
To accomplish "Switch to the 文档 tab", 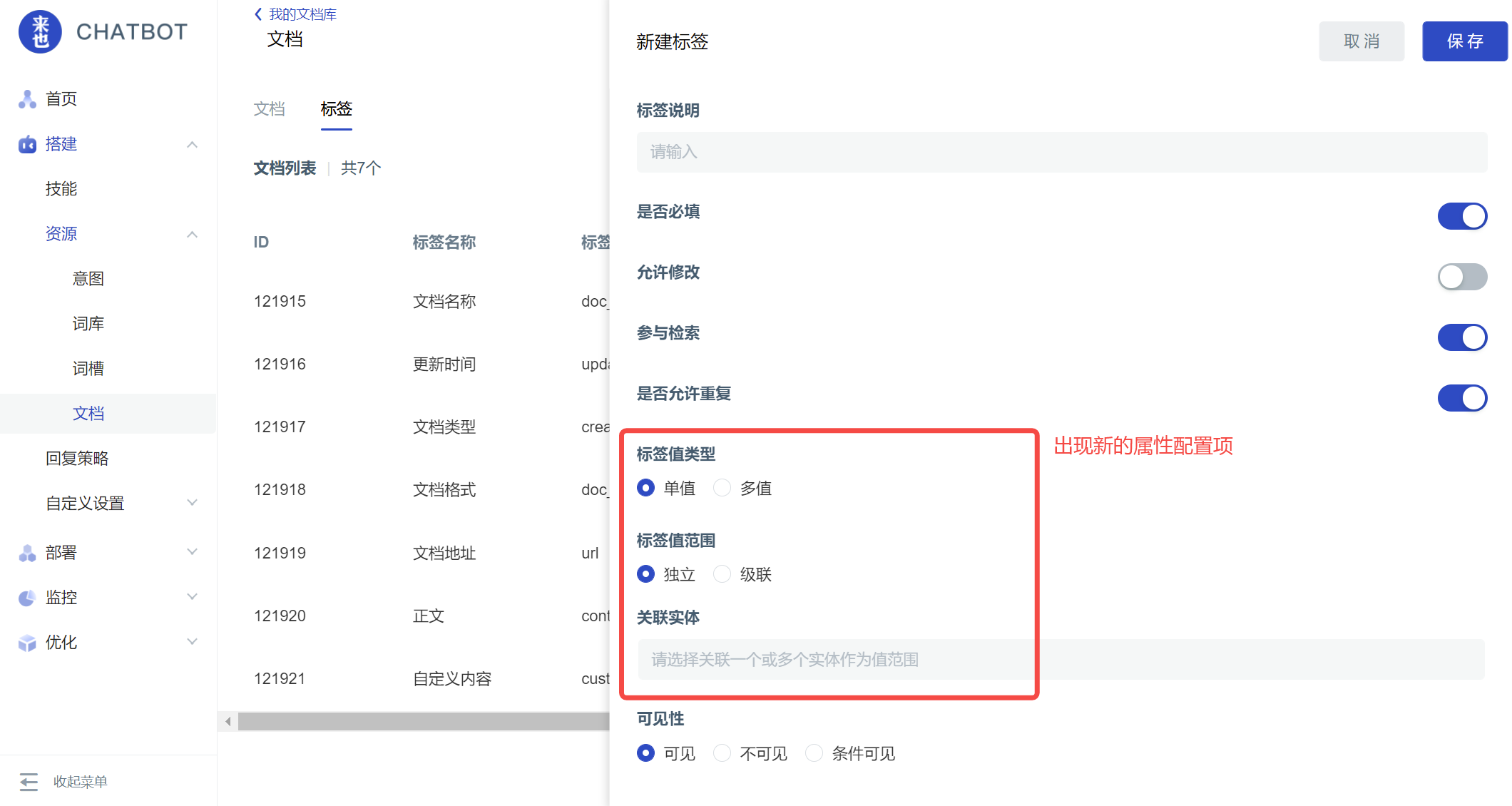I will click(270, 109).
